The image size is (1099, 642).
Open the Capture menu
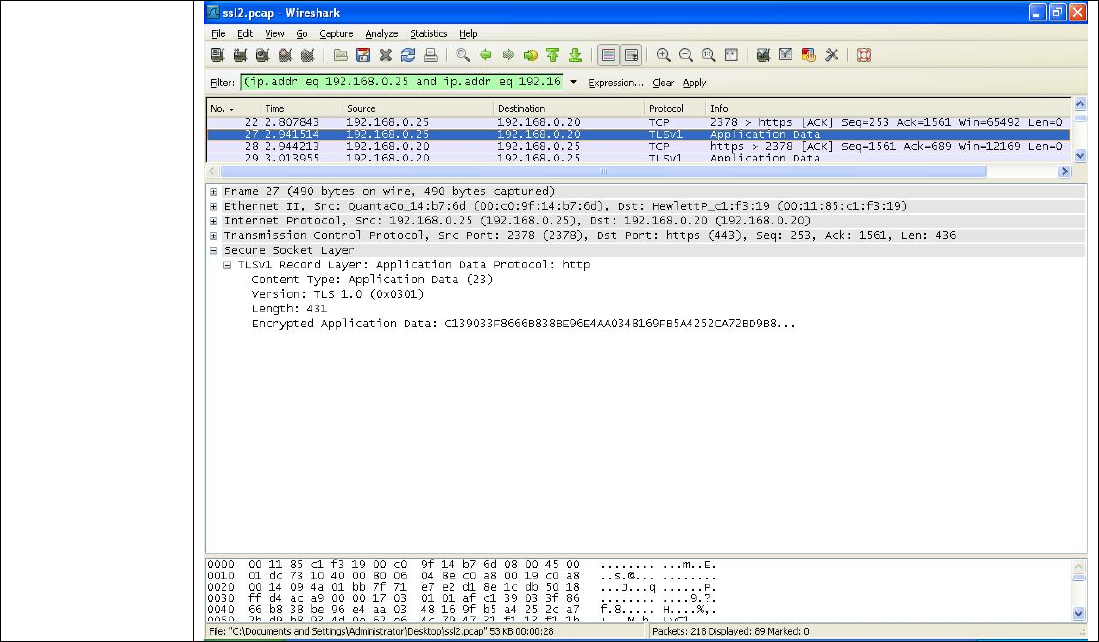point(336,34)
